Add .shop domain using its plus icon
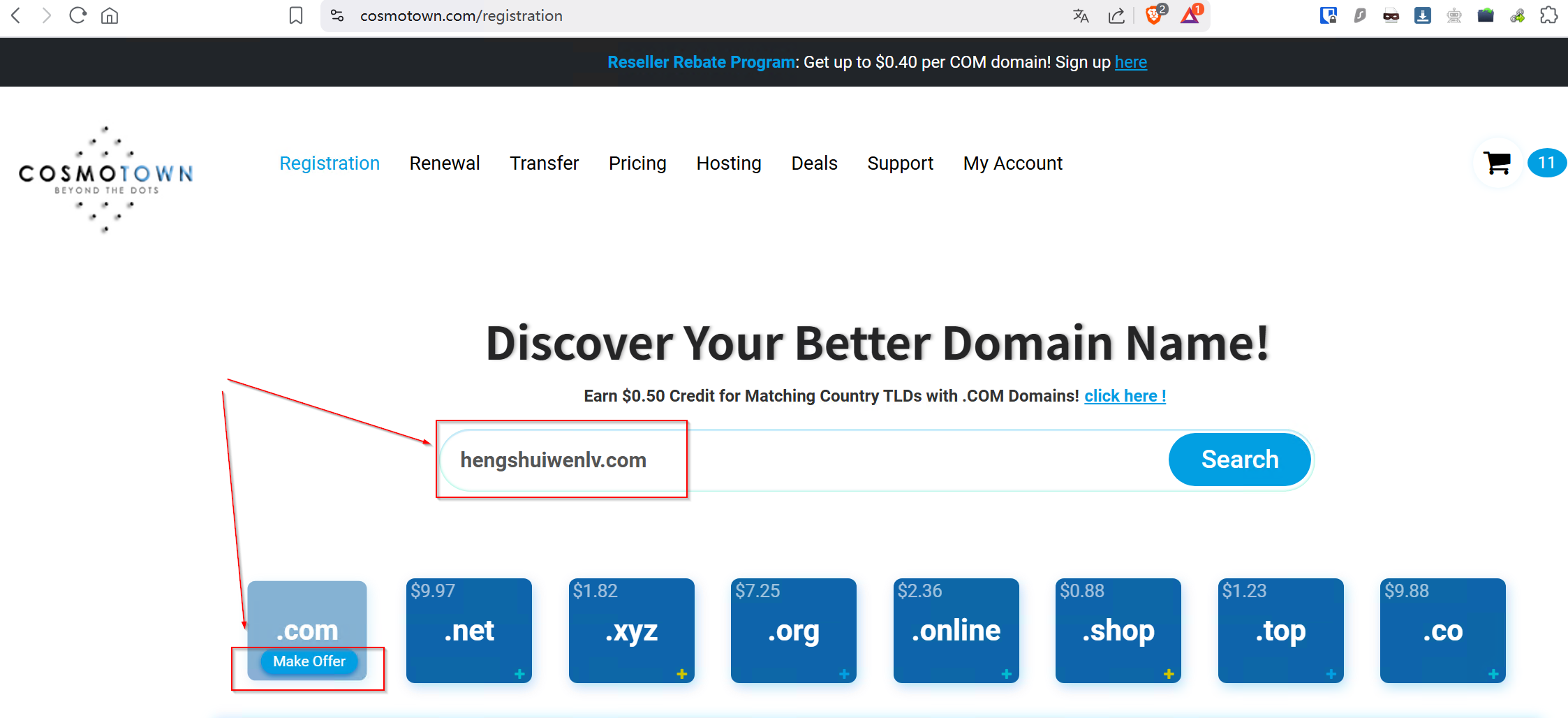This screenshot has height=718, width=1568. pos(1169,674)
